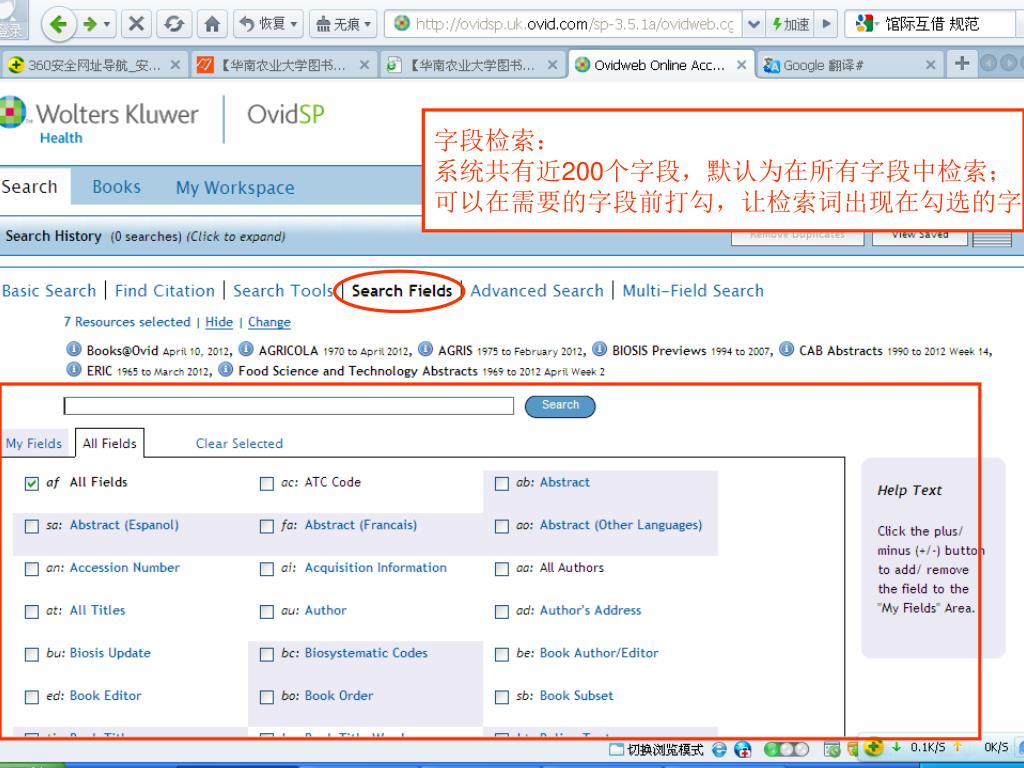Switch to the My Fields tab
Viewport: 1024px width, 768px height.
pyautogui.click(x=34, y=443)
